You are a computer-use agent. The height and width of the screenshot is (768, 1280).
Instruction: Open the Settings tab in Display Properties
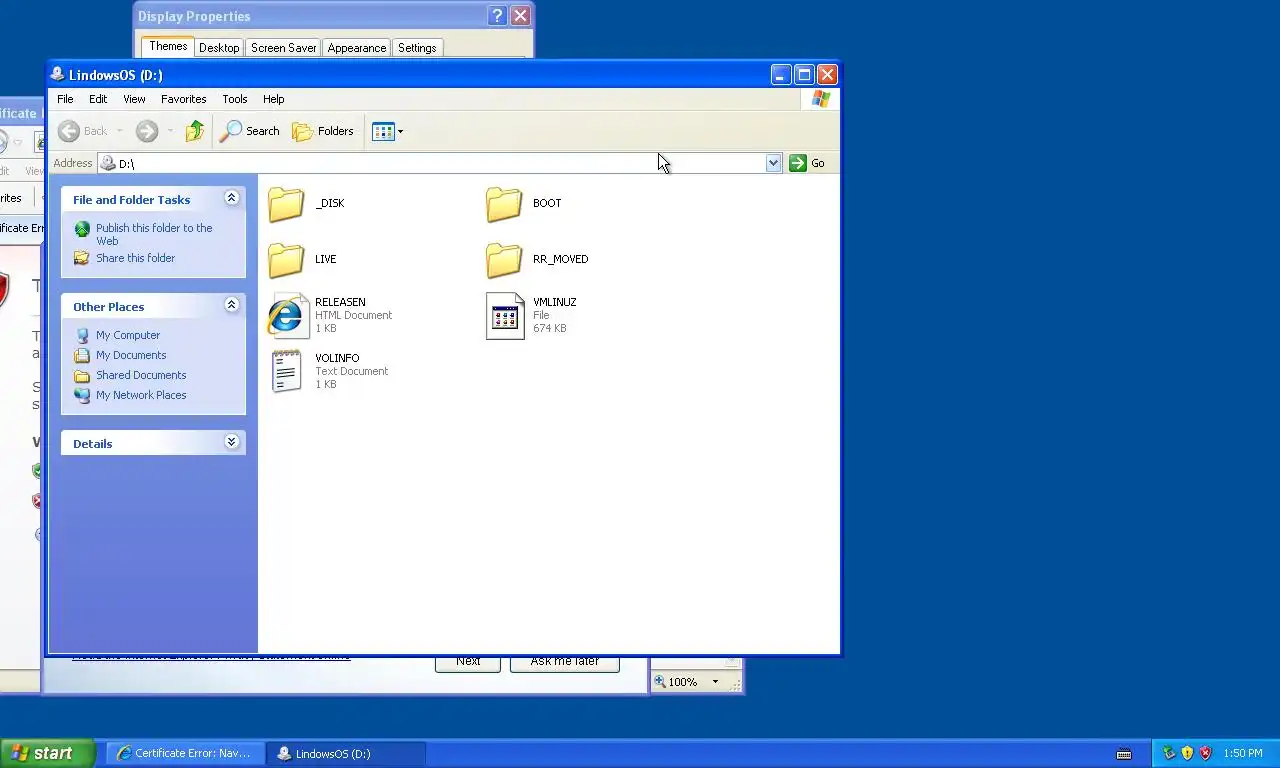pos(417,48)
